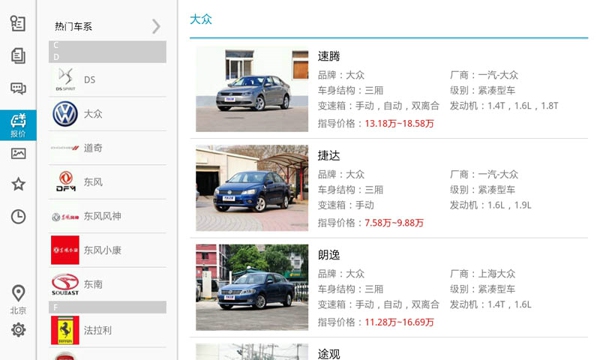Open the 速腾 car photo
Image resolution: width=600 pixels, height=360 pixels.
click(252, 89)
